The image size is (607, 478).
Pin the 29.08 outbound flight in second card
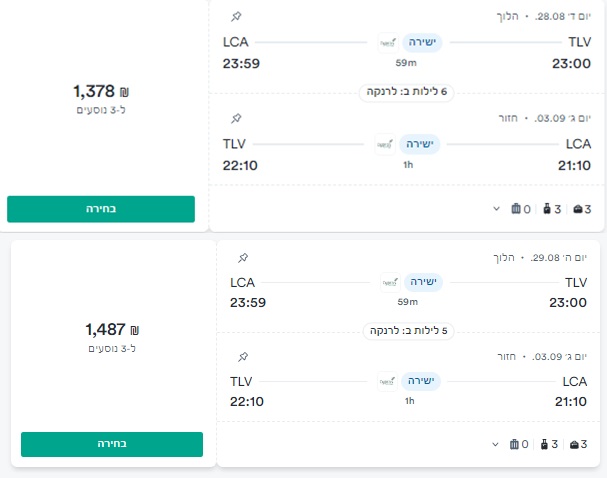[x=243, y=257]
